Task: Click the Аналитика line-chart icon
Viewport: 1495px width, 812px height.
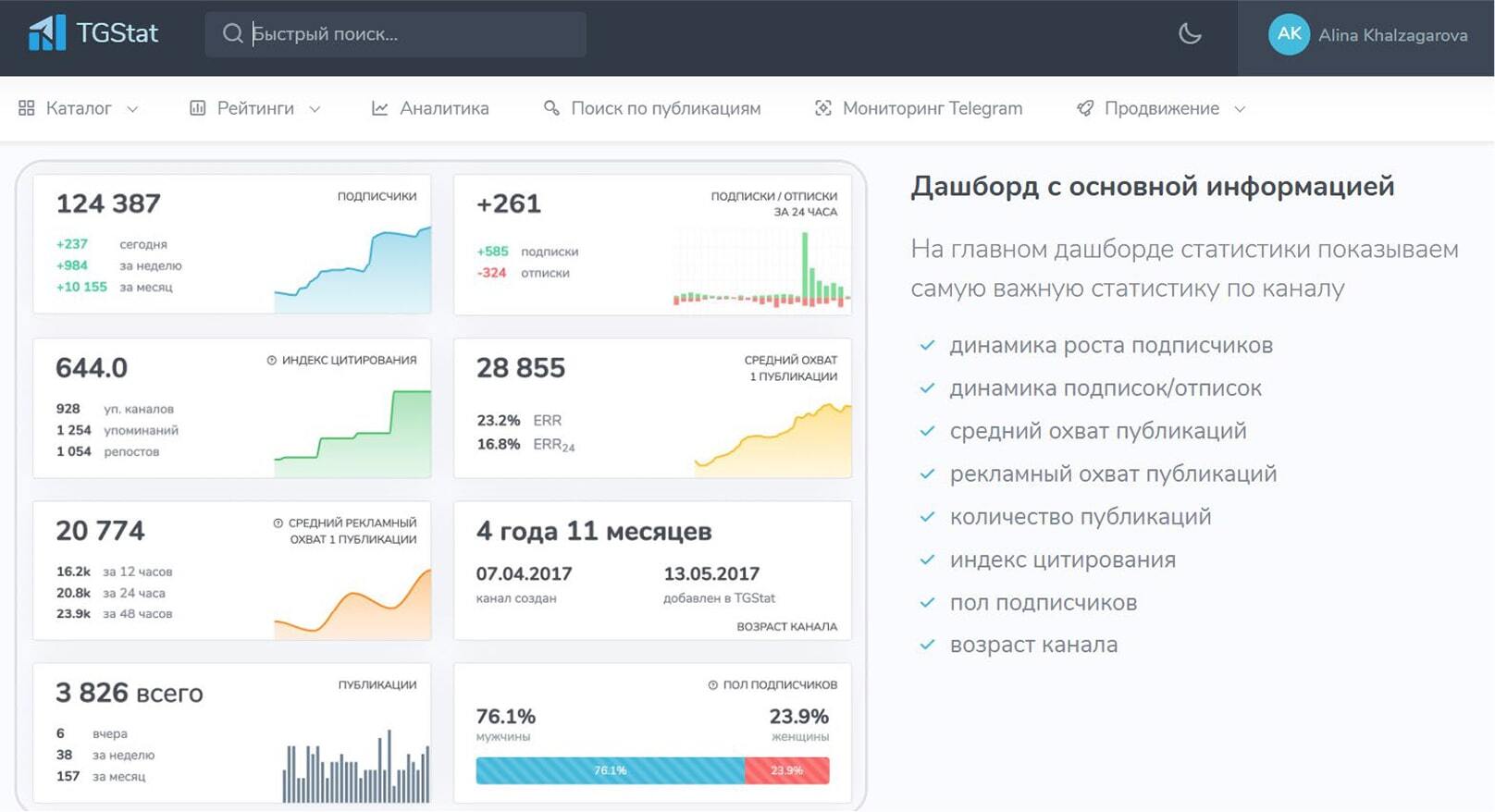Action: [379, 108]
